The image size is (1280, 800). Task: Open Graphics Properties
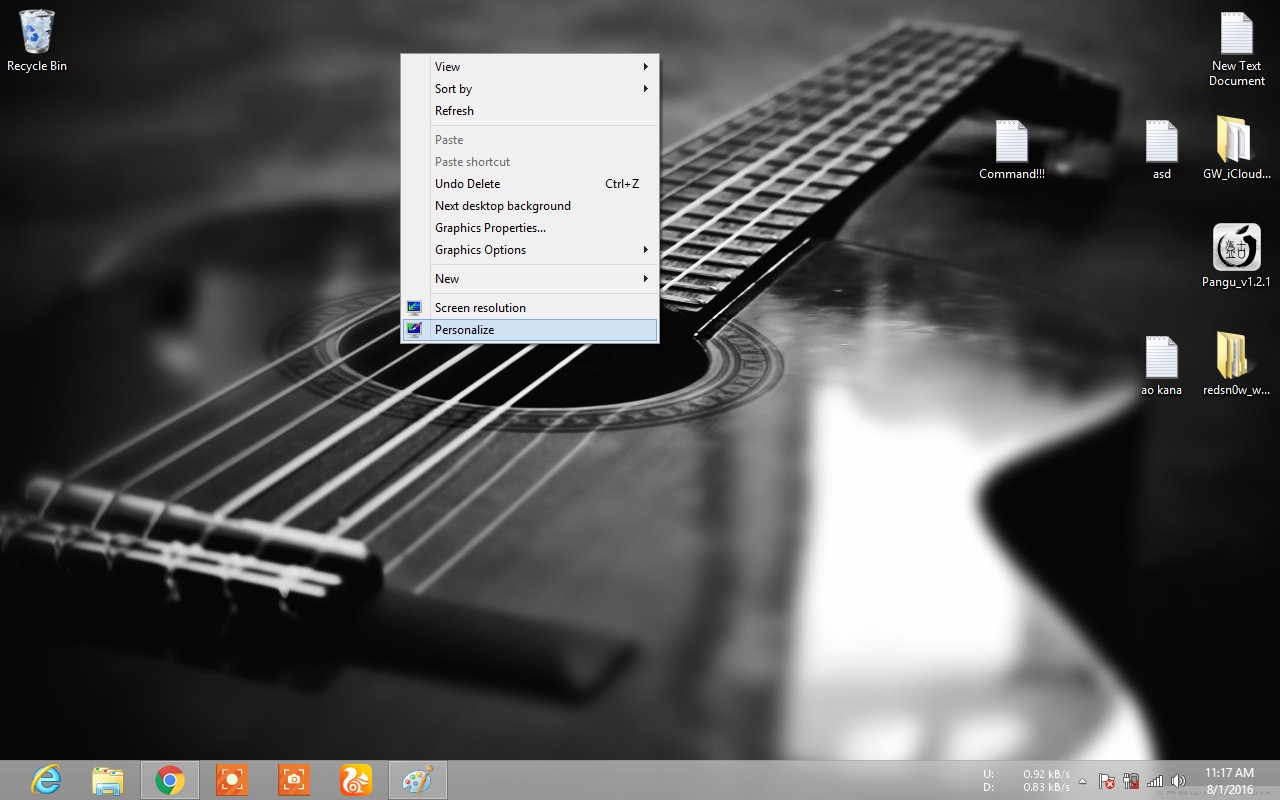click(x=490, y=227)
